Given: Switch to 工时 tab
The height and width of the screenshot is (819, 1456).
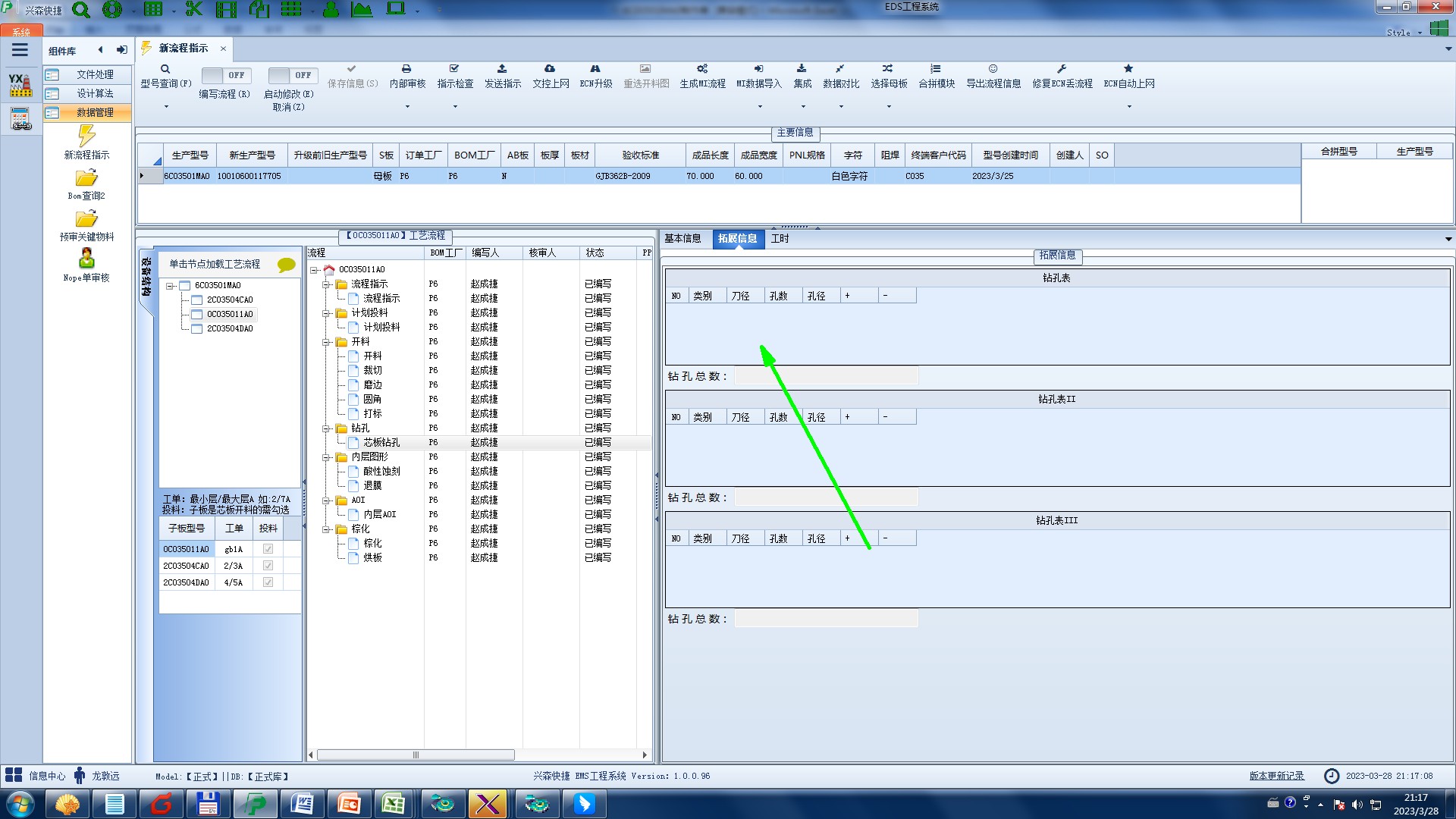Looking at the screenshot, I should [780, 239].
